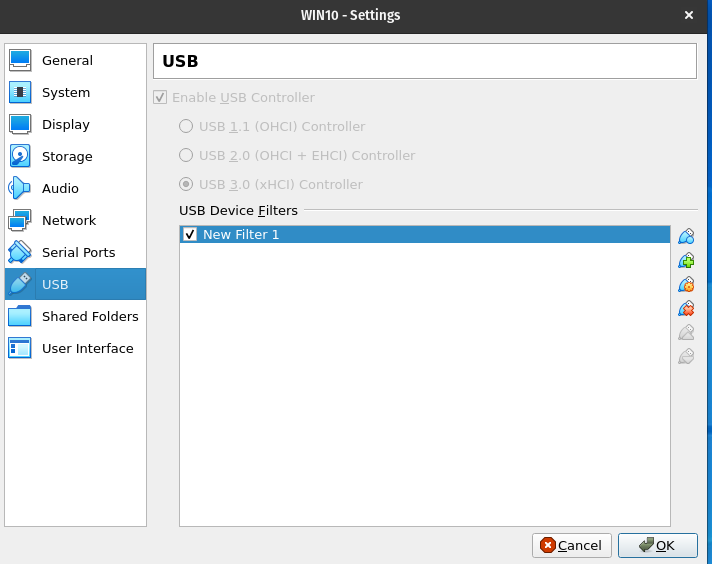Select USB 3.0 (xHCI) Controller option
Screen dimensions: 712x564
186,185
